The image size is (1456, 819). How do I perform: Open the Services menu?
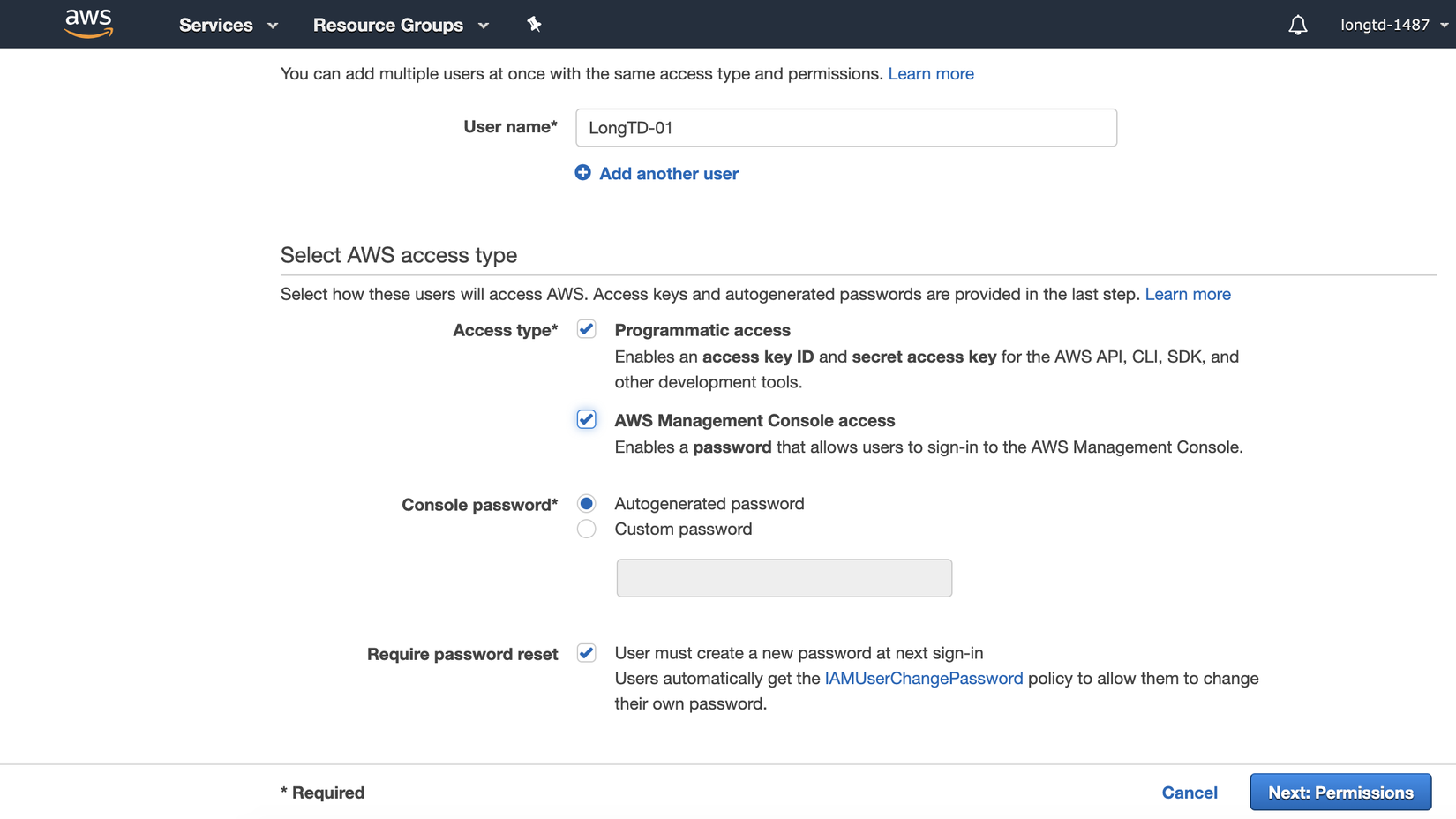216,25
